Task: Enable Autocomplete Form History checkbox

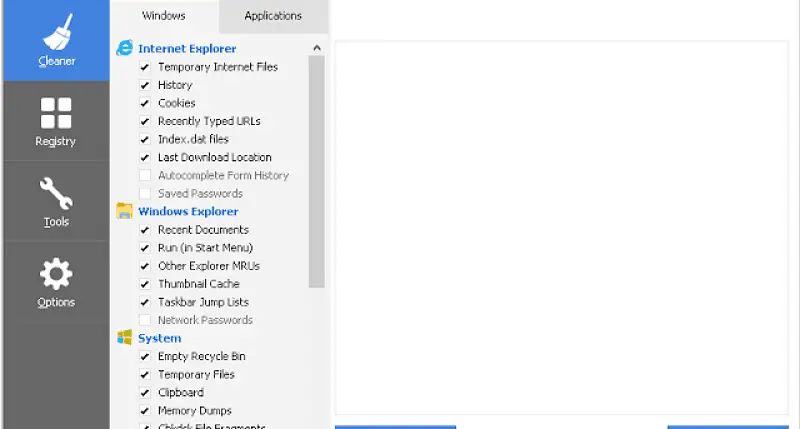Action: pyautogui.click(x=145, y=175)
